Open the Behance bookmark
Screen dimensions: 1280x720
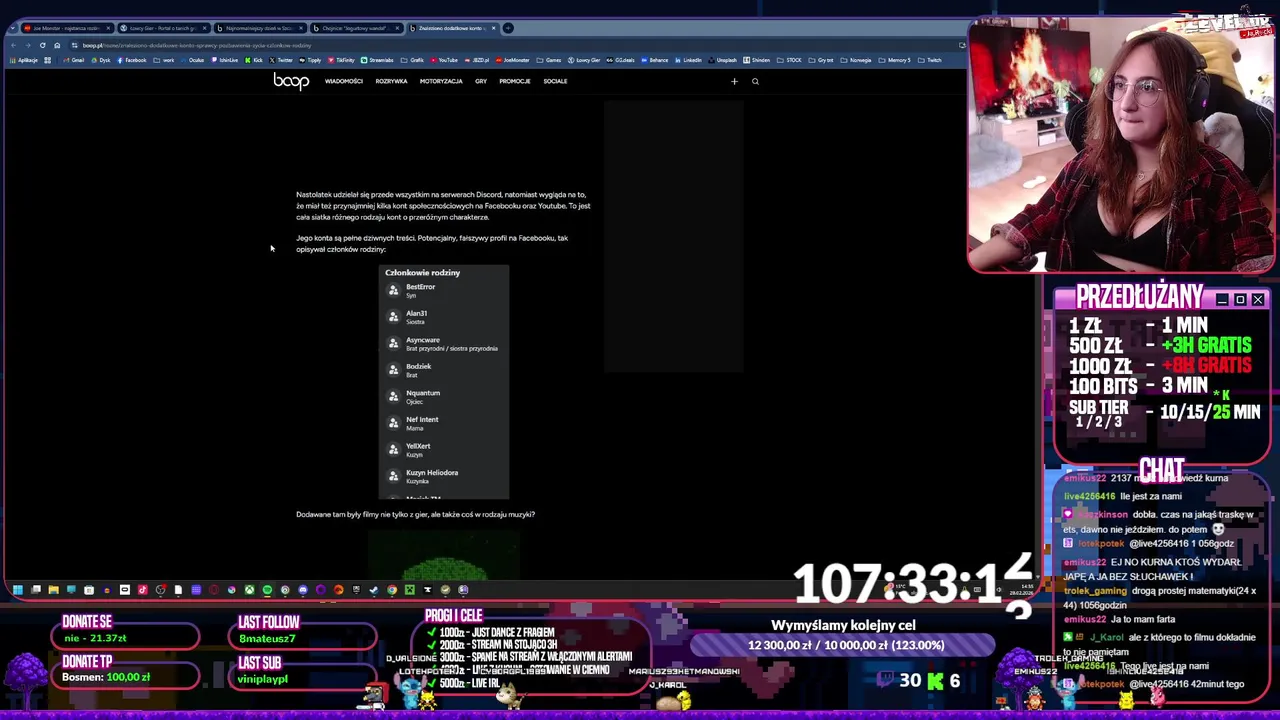coord(654,60)
